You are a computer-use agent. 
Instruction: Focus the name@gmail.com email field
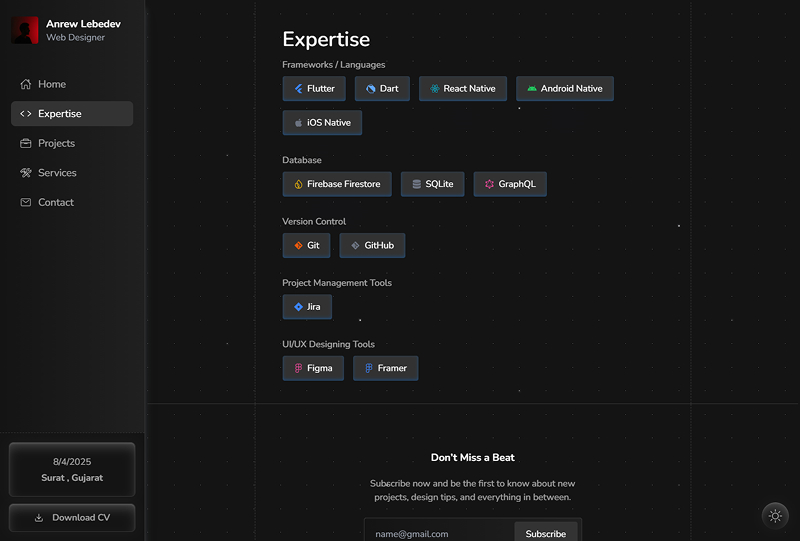coord(440,534)
